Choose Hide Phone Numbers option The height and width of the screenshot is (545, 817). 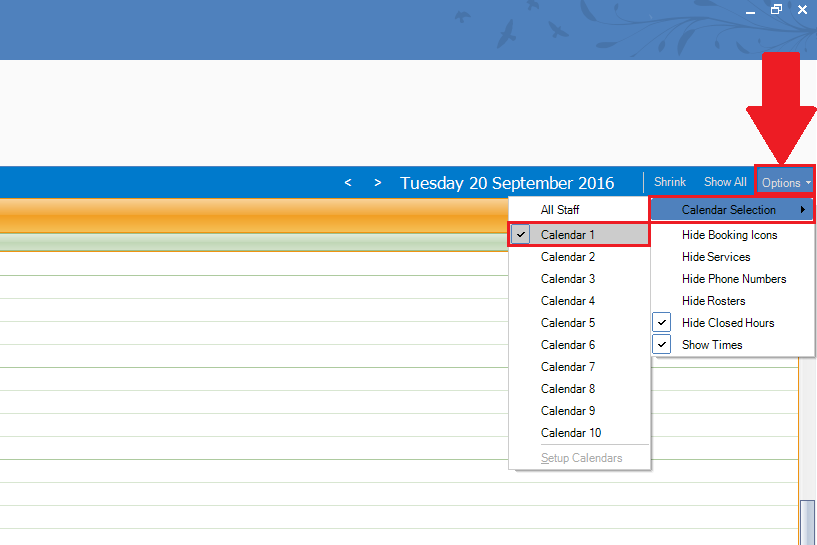tap(734, 279)
